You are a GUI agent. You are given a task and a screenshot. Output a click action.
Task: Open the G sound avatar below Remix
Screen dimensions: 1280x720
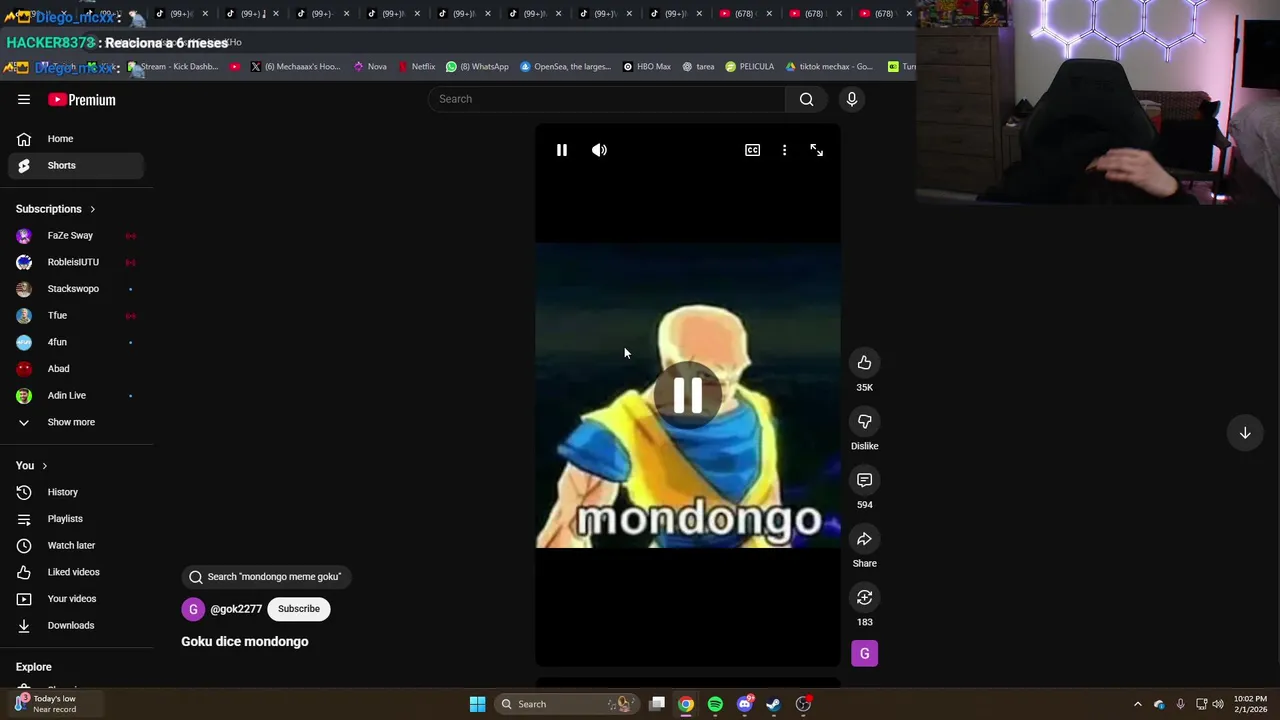tap(864, 654)
